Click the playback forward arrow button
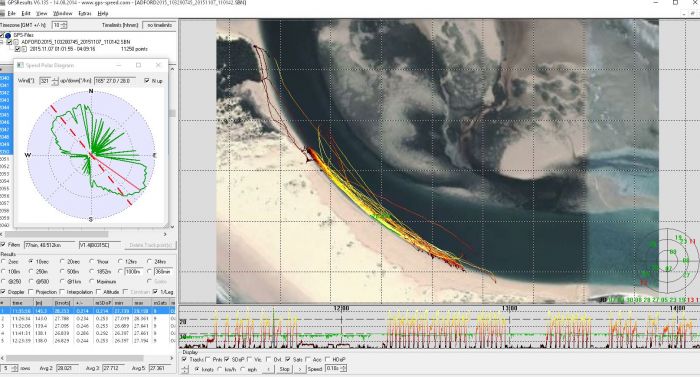This screenshot has width=700, height=377. pos(300,369)
